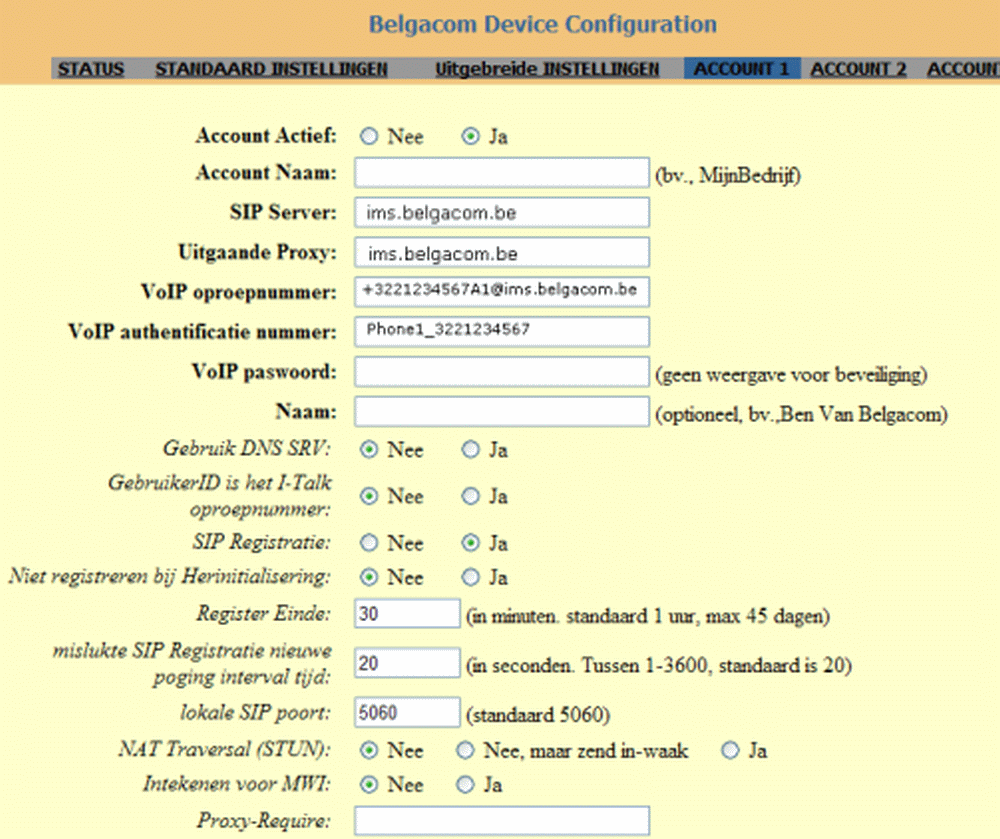Select Ja for Account Actief
The width and height of the screenshot is (1000, 839).
click(x=470, y=137)
